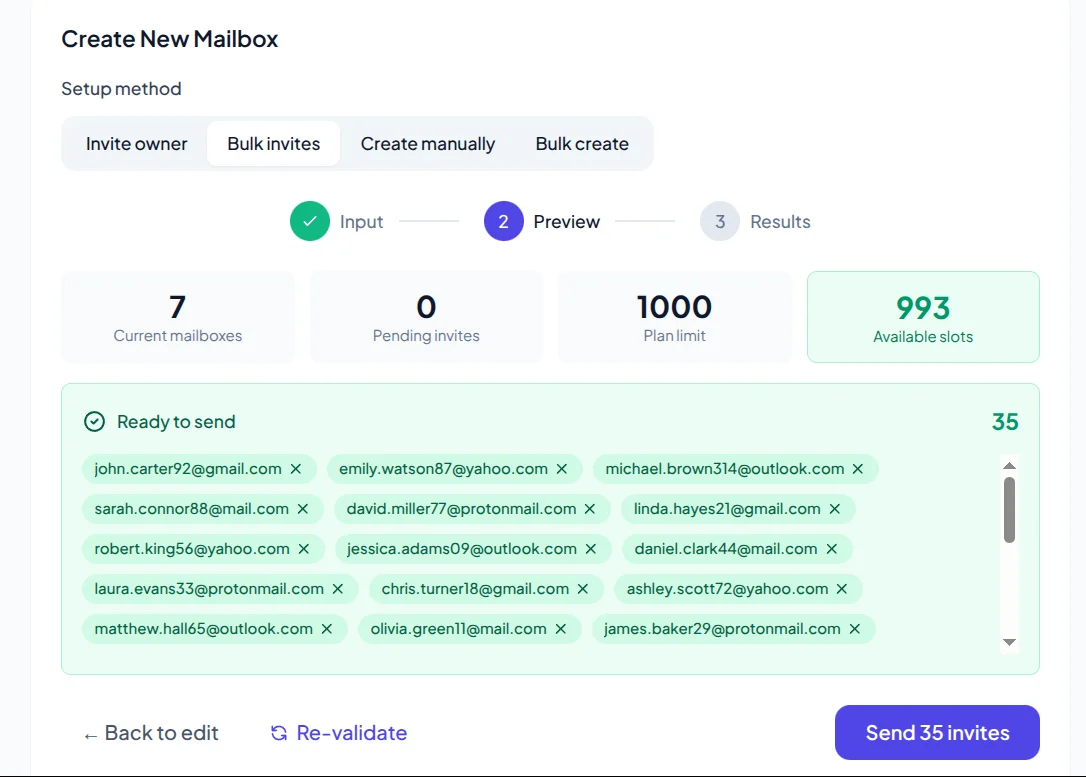The height and width of the screenshot is (777, 1086).
Task: Click the Back to edit link
Action: (x=151, y=732)
